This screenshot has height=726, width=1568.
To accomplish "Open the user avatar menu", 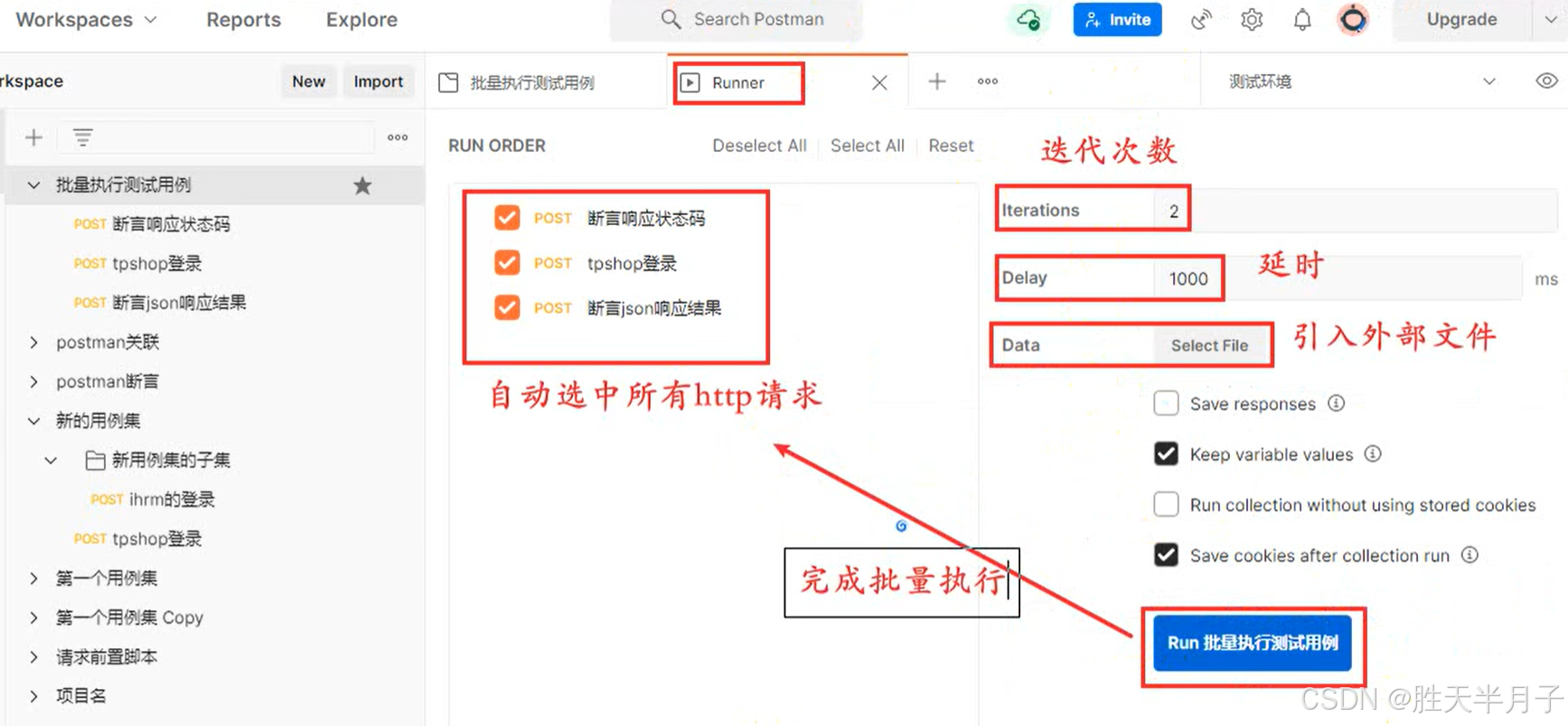I will (1353, 20).
